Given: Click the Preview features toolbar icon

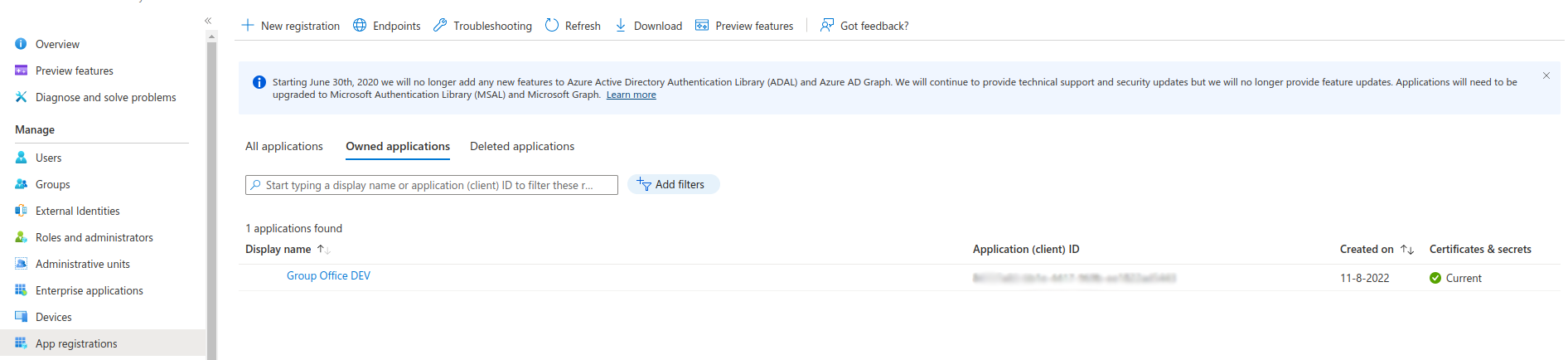Looking at the screenshot, I should click(x=702, y=25).
